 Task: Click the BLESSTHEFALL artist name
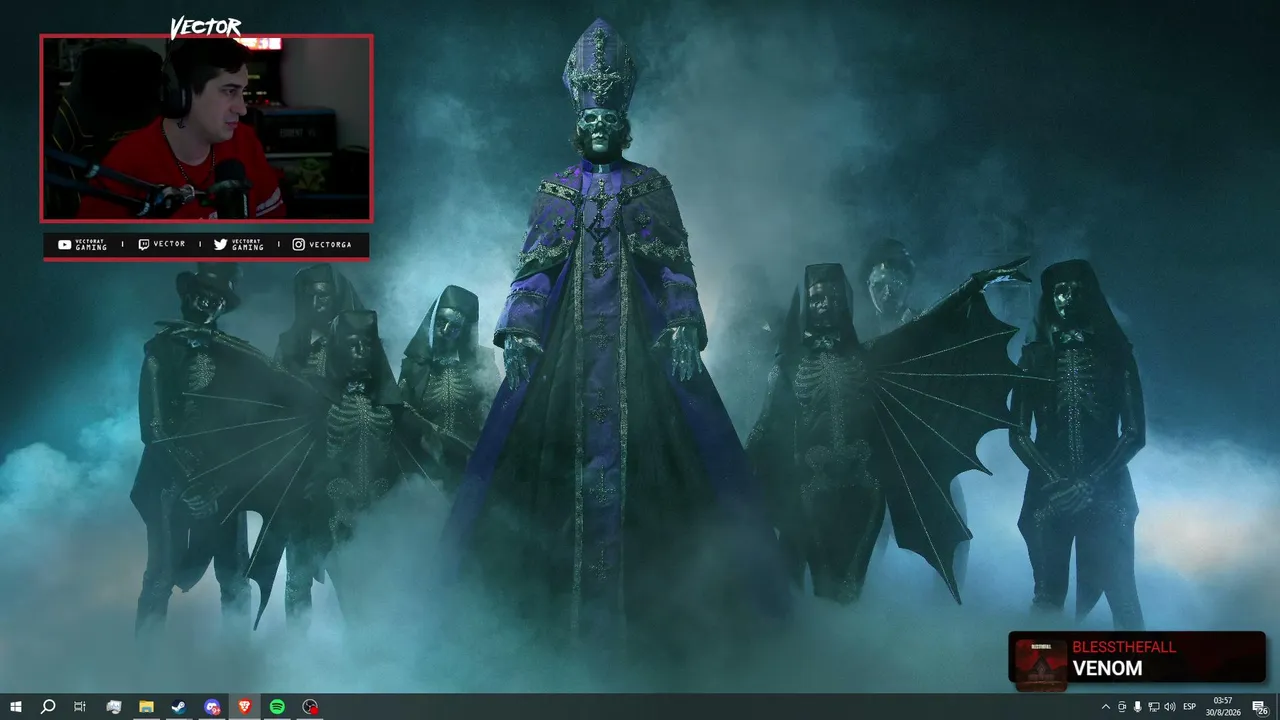pyautogui.click(x=1124, y=647)
